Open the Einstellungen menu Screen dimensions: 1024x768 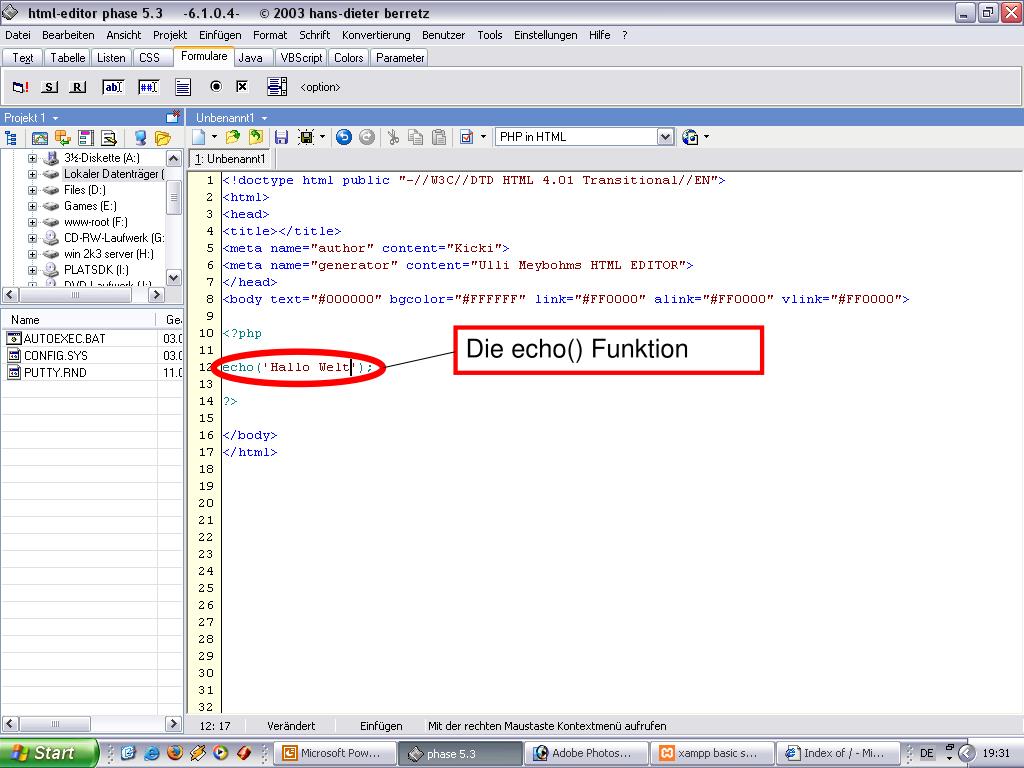click(x=545, y=35)
